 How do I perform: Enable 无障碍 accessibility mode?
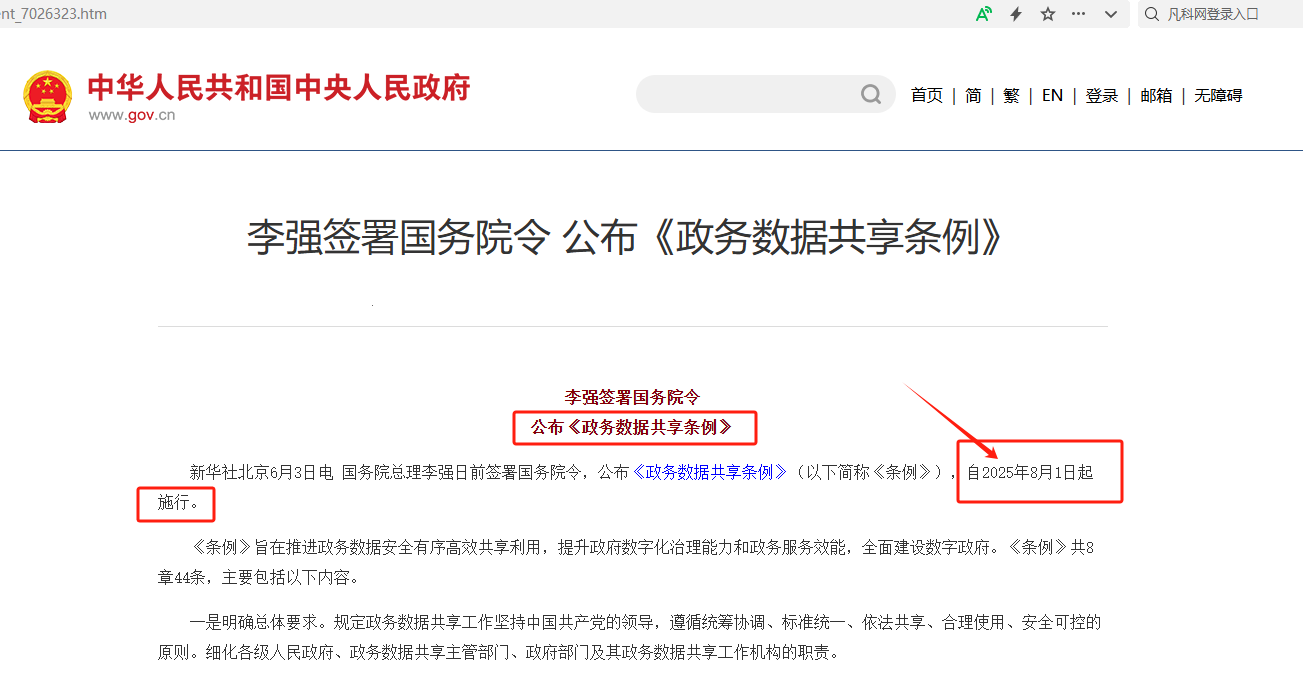coord(1218,95)
